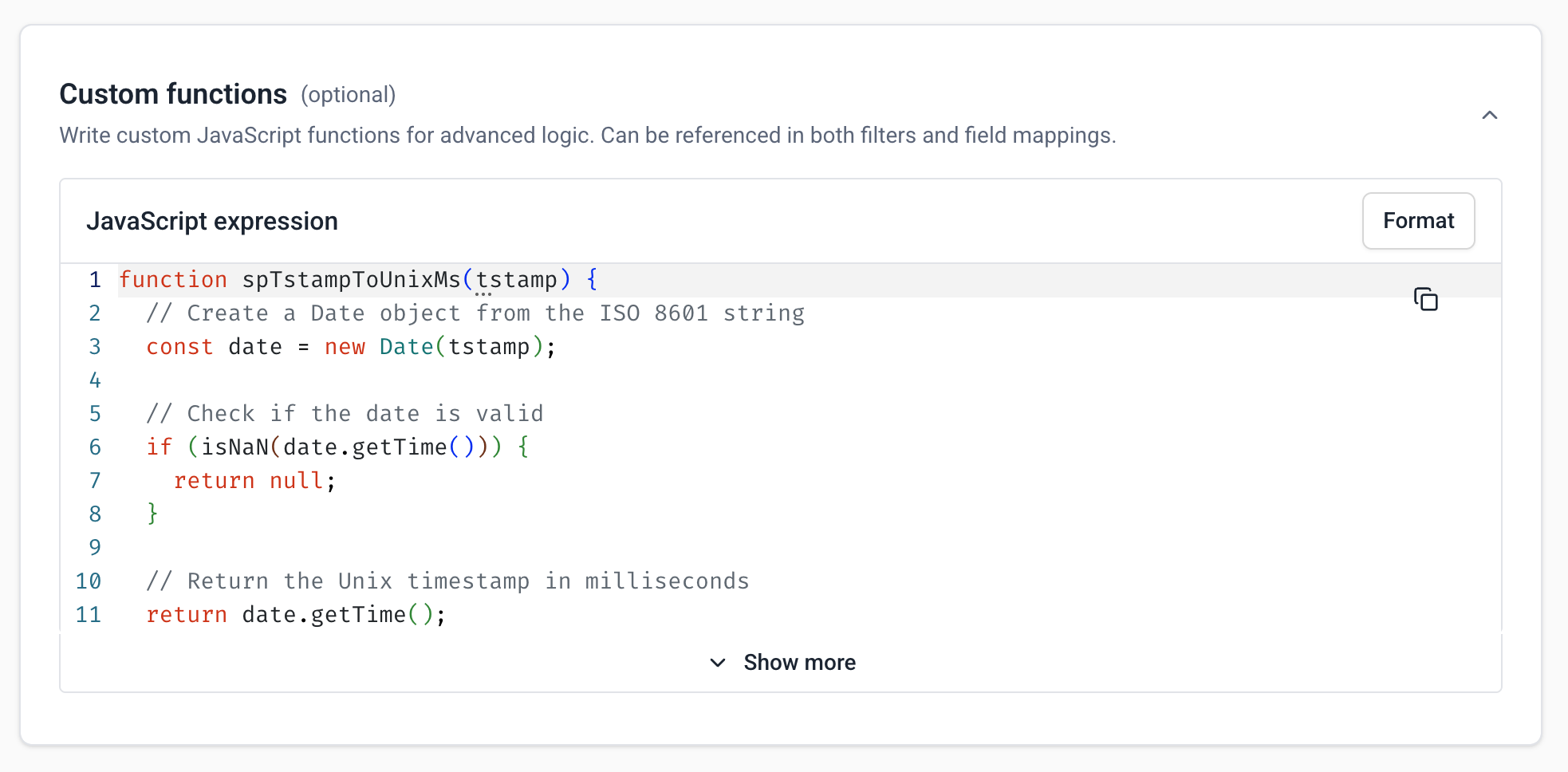The height and width of the screenshot is (772, 1568).
Task: Click the Unix timestamp comment line
Action: pyautogui.click(x=447, y=581)
